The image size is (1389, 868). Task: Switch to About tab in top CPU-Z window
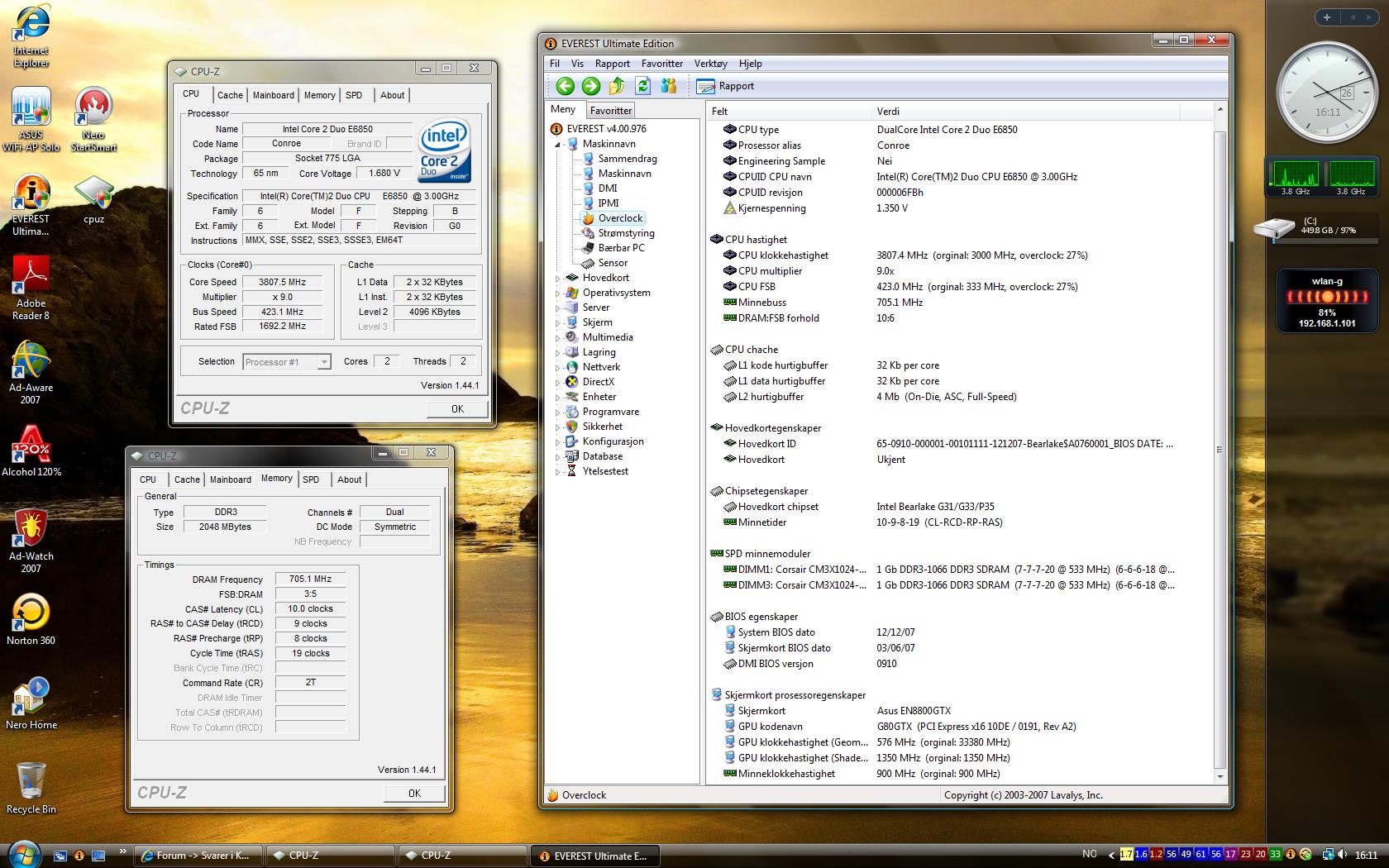(x=393, y=95)
